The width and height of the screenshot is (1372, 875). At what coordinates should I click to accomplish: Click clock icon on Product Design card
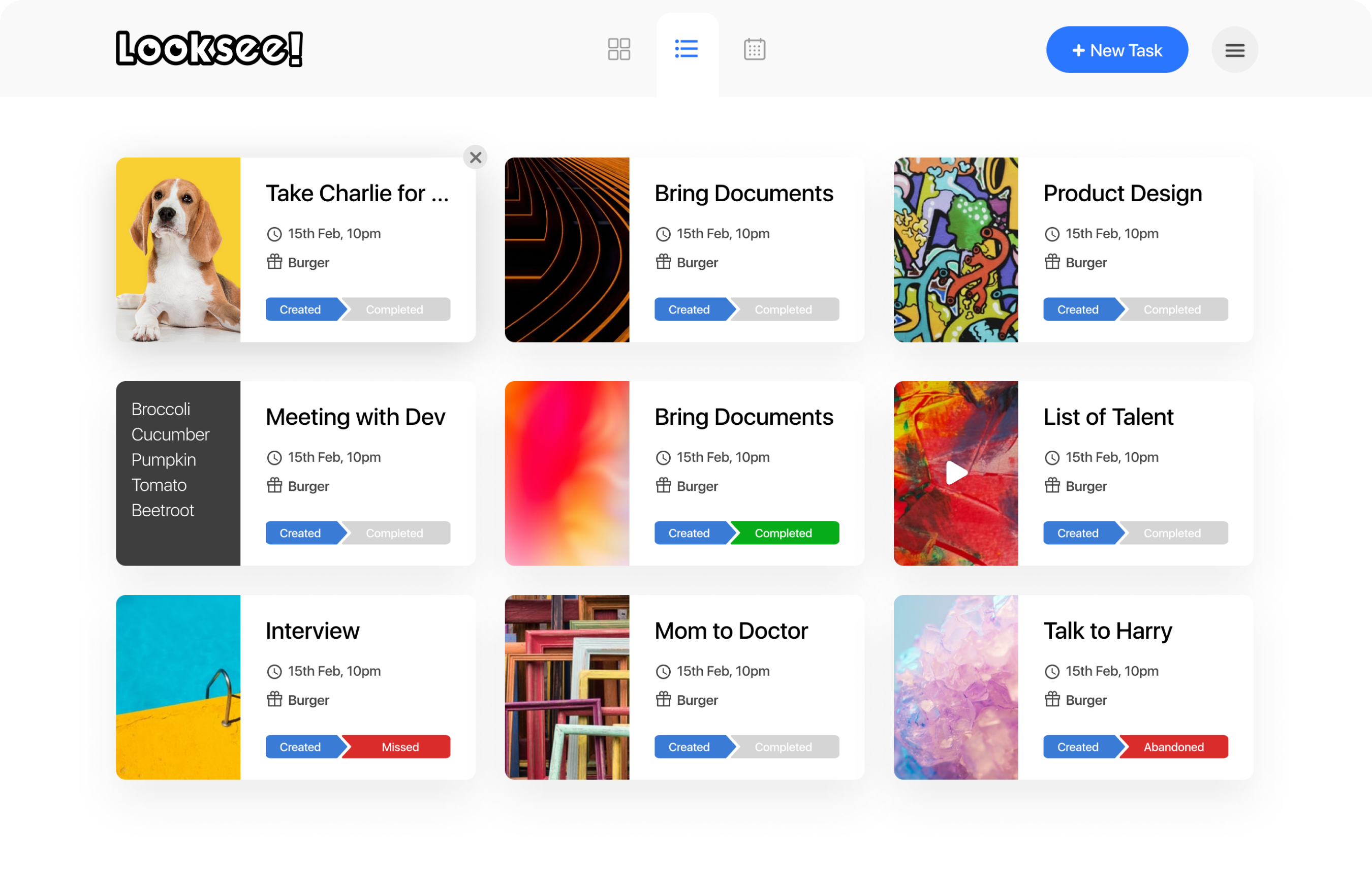pos(1052,234)
